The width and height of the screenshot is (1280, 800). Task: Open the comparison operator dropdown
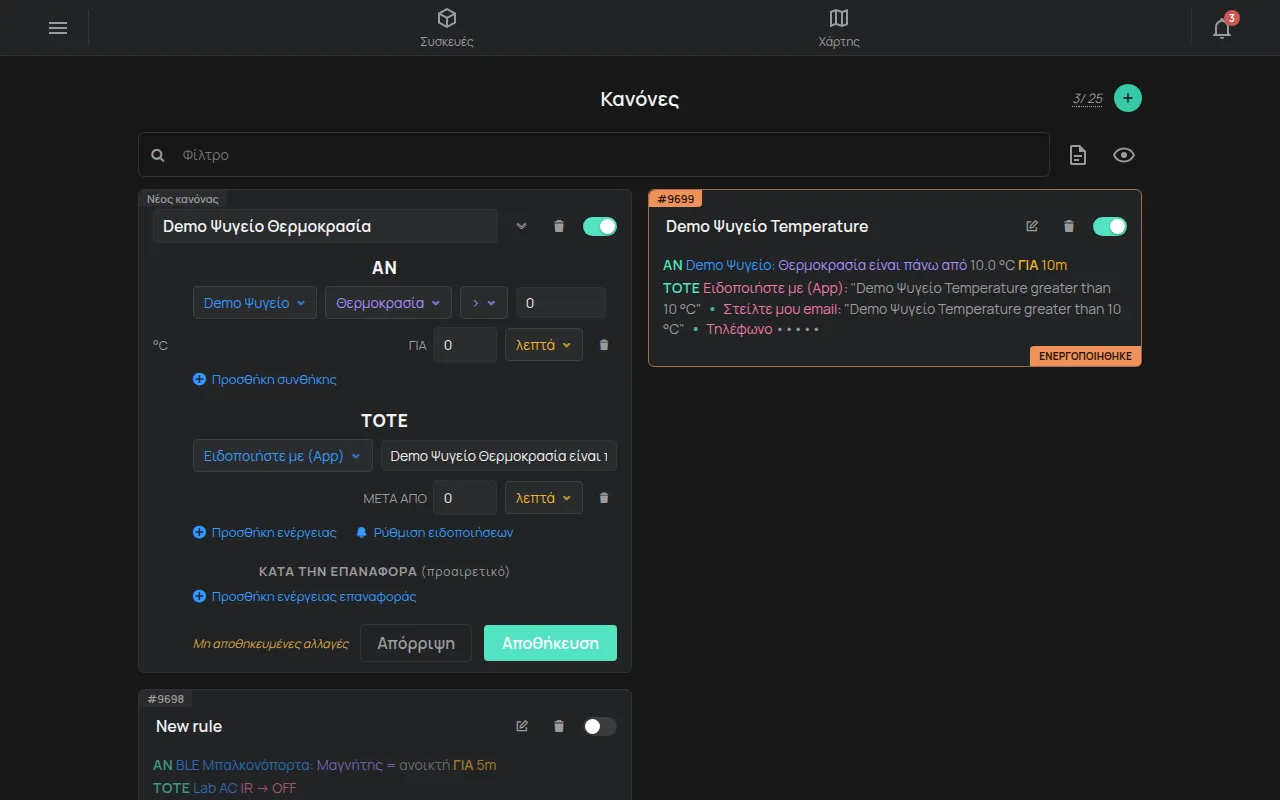coord(484,303)
